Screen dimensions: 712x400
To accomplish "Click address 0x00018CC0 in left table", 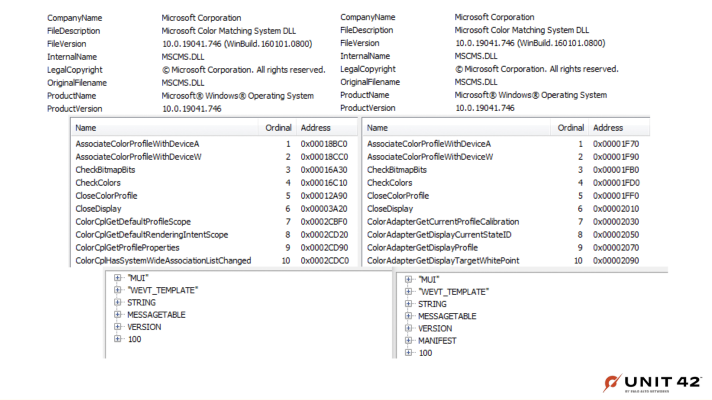I will (324, 157).
